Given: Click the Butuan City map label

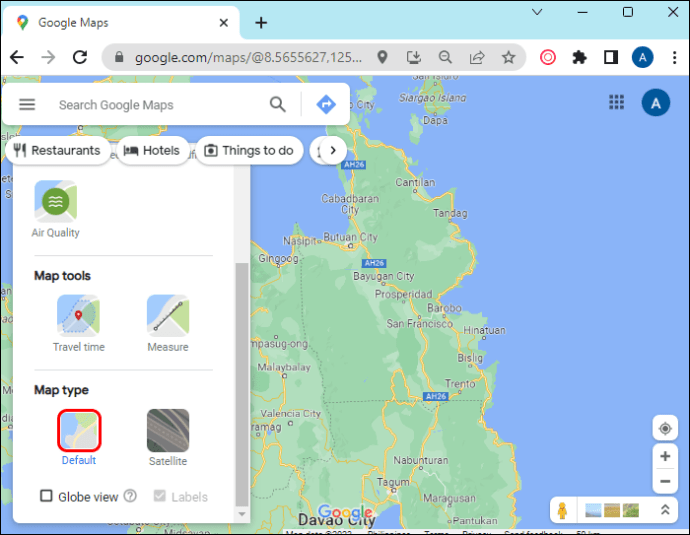Looking at the screenshot, I should tap(350, 237).
